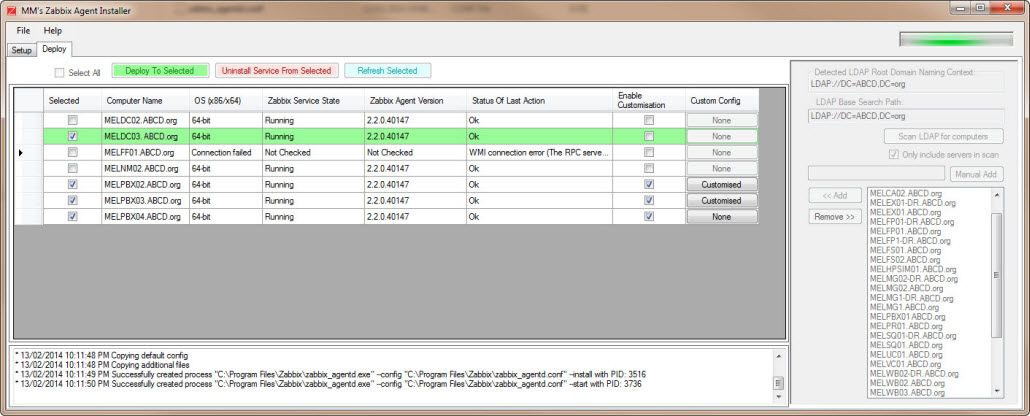The width and height of the screenshot is (1030, 416).
Task: Disable customisation checkbox for MELPBX03.ABCD.org
Action: click(x=649, y=201)
